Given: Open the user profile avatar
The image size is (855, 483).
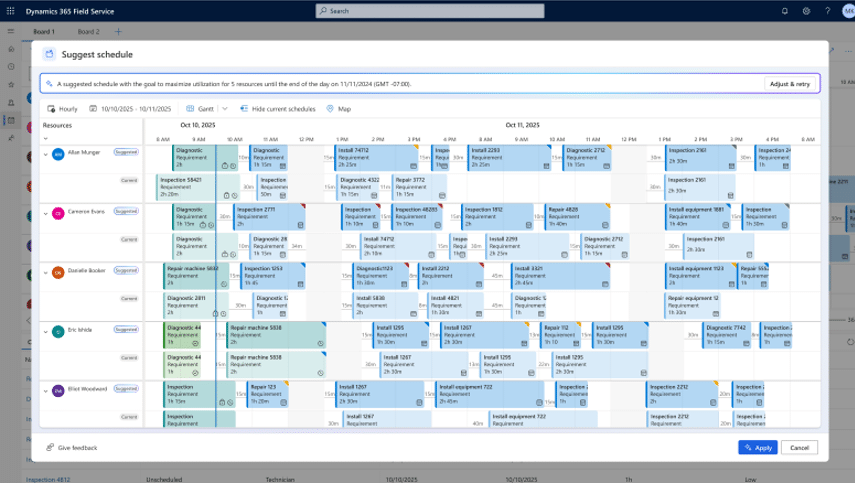Looking at the screenshot, I should [x=848, y=11].
